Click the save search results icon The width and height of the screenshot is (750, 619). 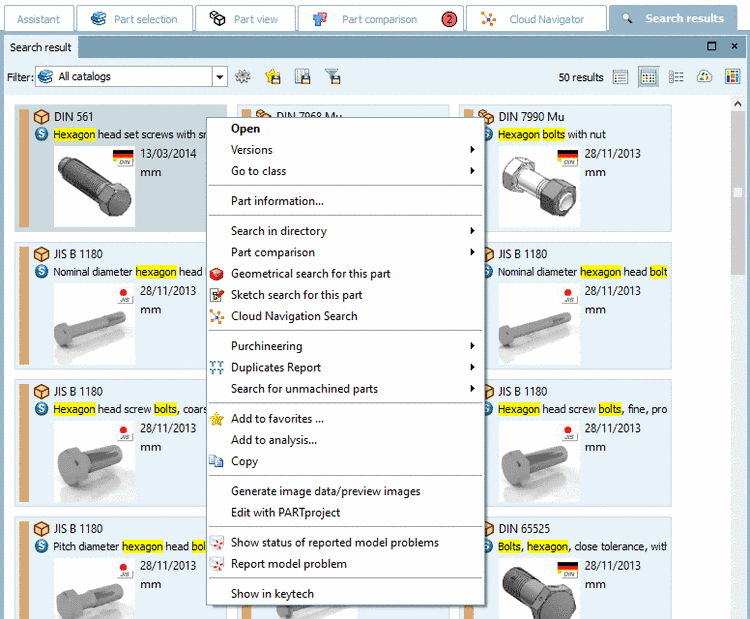tap(302, 77)
